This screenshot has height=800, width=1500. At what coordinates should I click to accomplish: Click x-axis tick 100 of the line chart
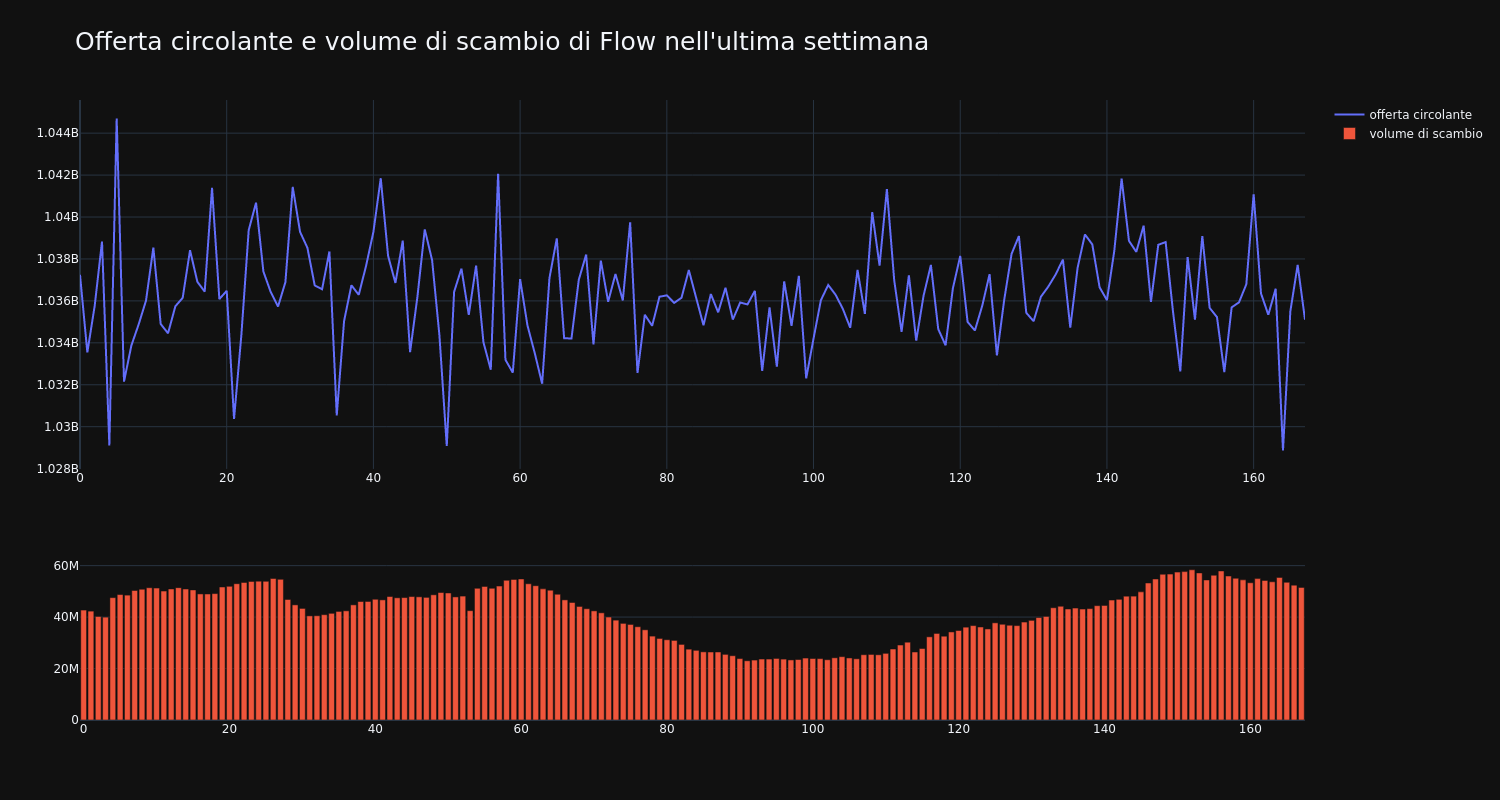[x=813, y=479]
